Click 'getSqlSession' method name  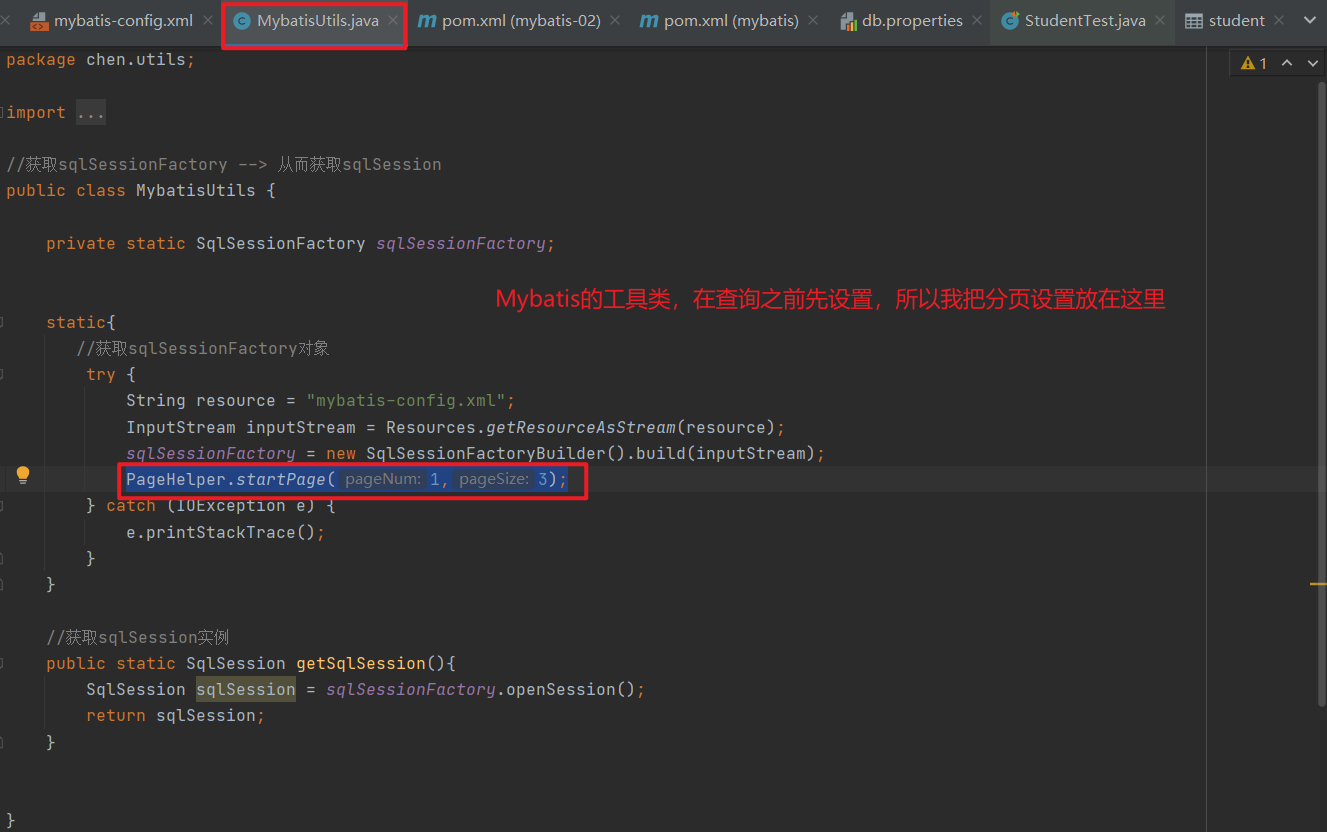(361, 663)
